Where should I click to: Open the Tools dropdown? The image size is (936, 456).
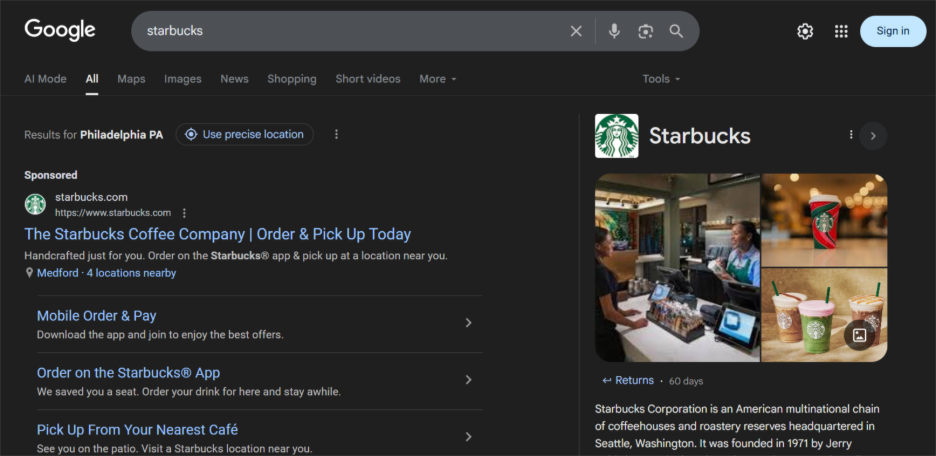click(x=661, y=79)
